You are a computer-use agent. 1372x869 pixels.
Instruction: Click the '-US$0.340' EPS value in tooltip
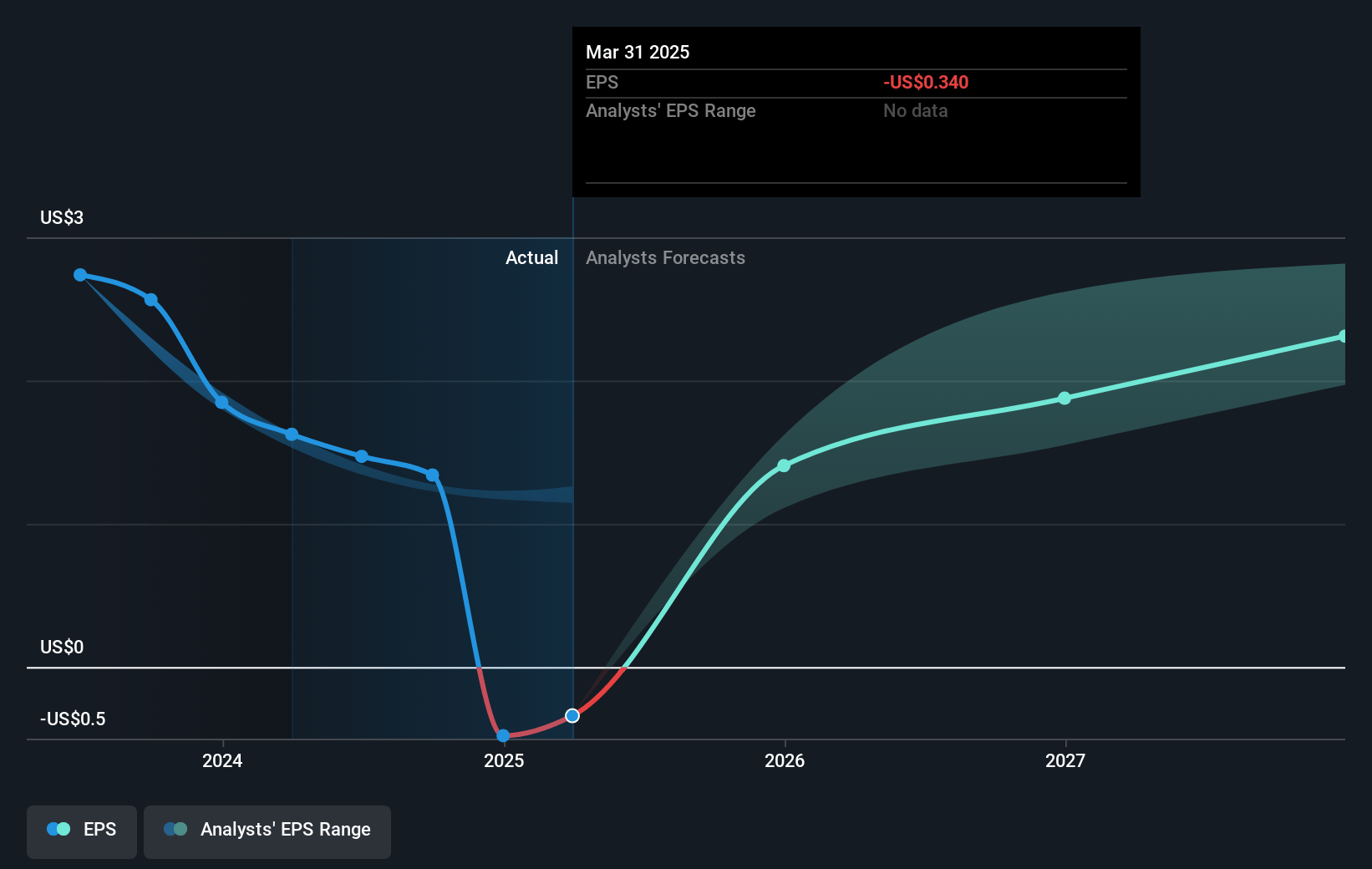coord(926,82)
